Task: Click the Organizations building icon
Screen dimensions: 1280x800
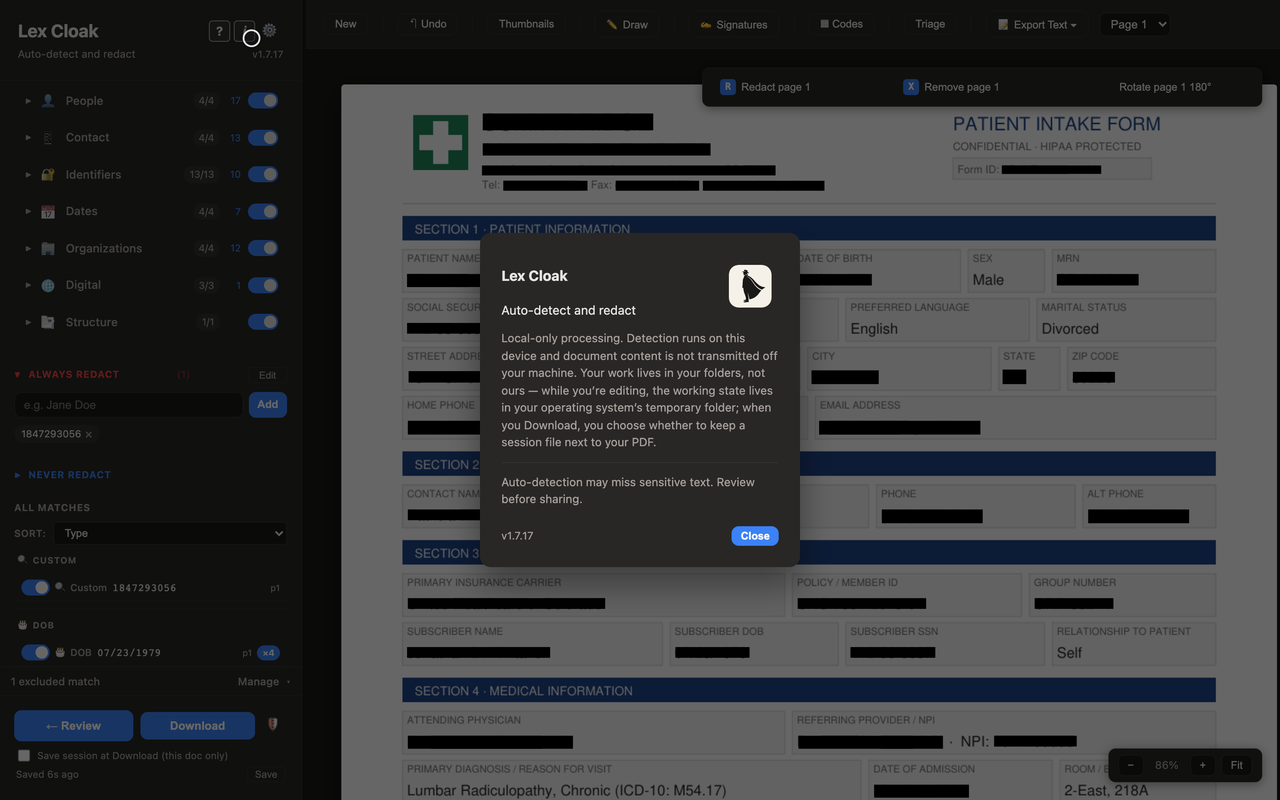Action: pyautogui.click(x=48, y=249)
